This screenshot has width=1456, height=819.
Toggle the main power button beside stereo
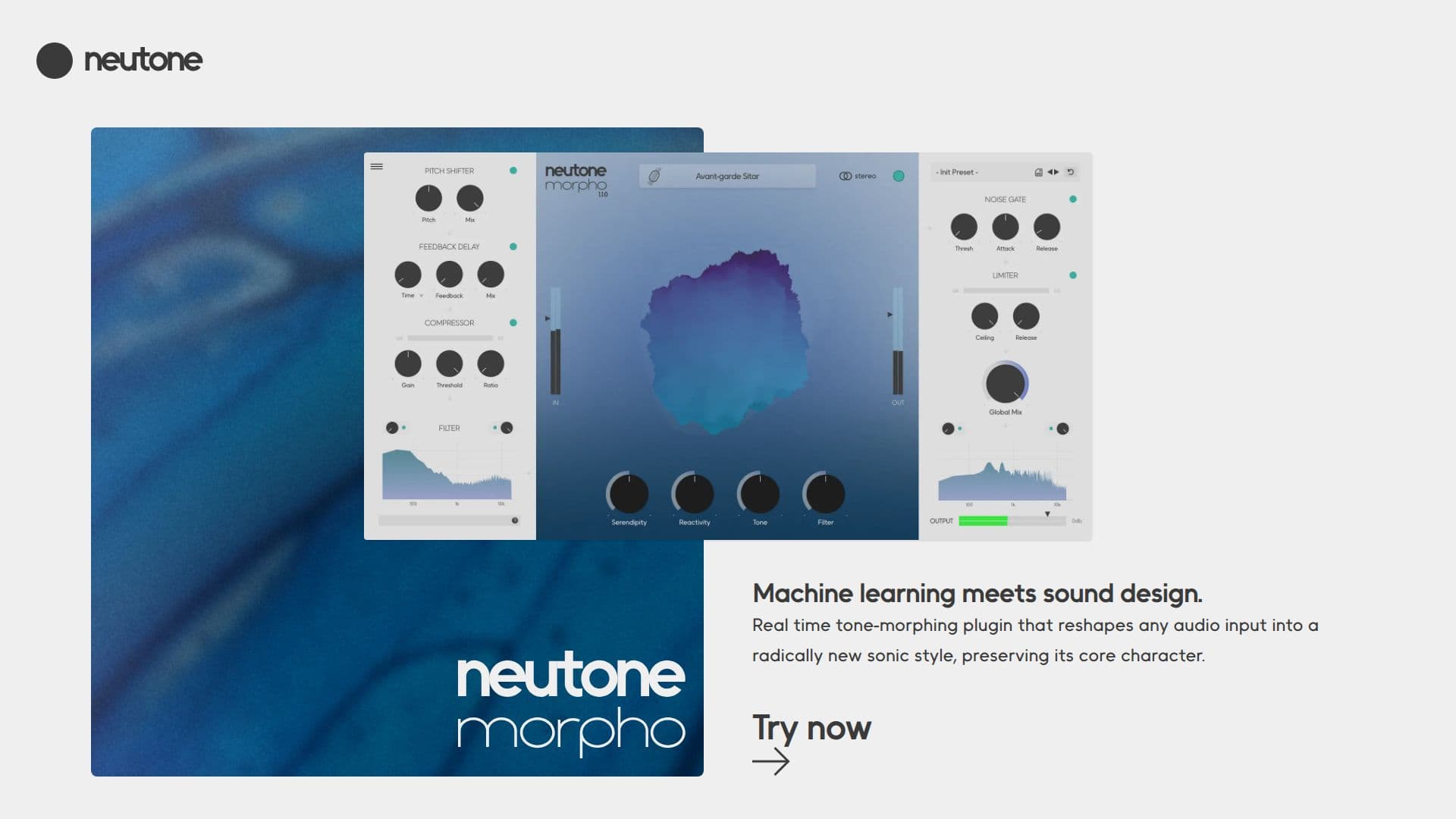[x=899, y=176]
